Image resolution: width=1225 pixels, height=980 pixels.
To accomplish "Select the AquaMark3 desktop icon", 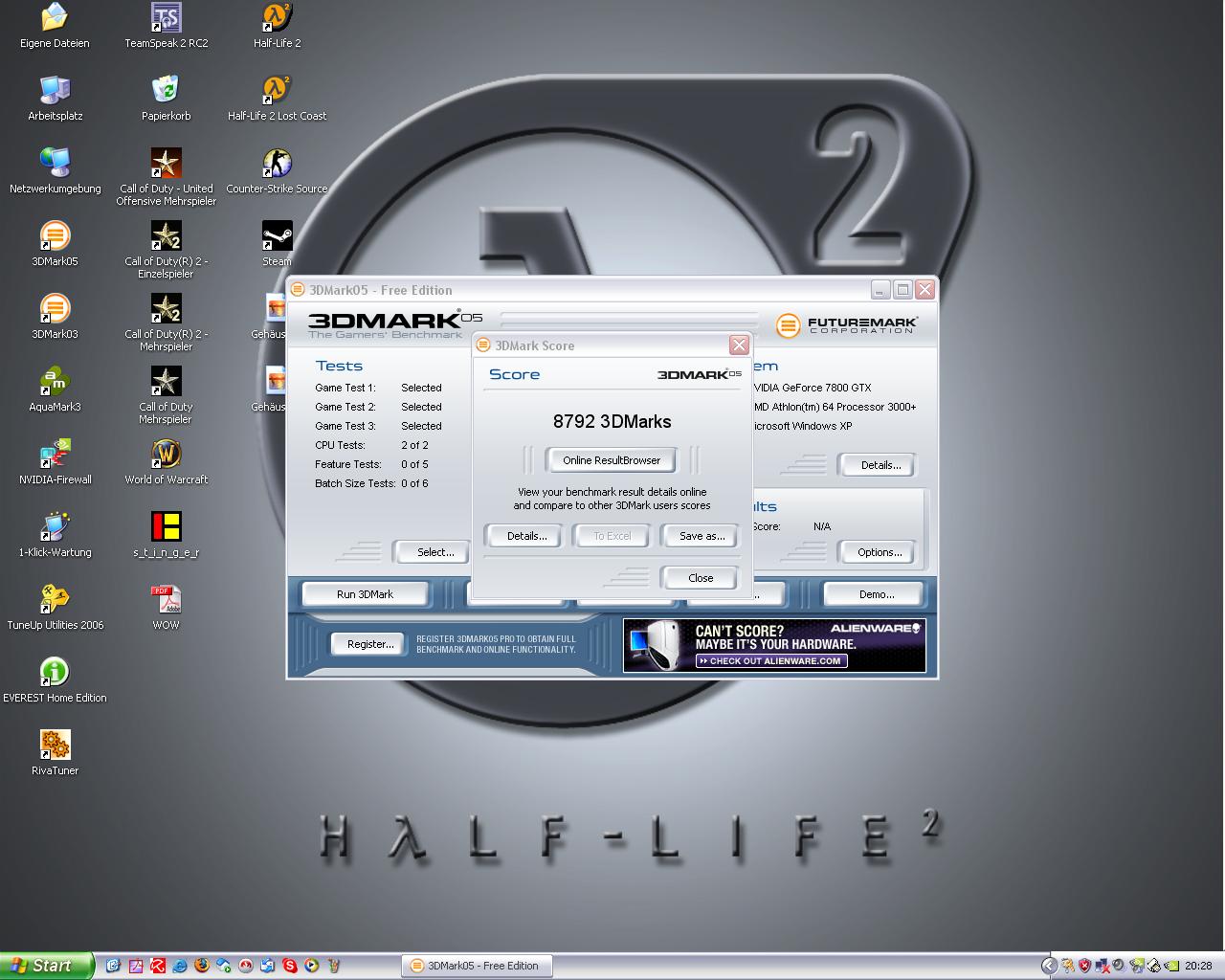I will point(55,390).
